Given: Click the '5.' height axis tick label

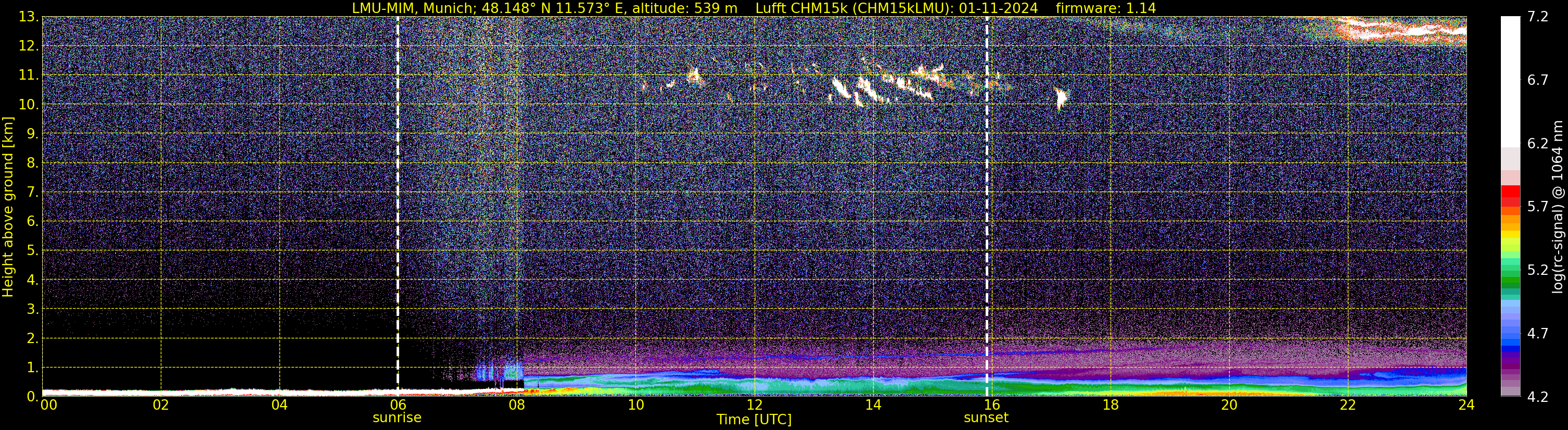Looking at the screenshot, I should (x=33, y=251).
